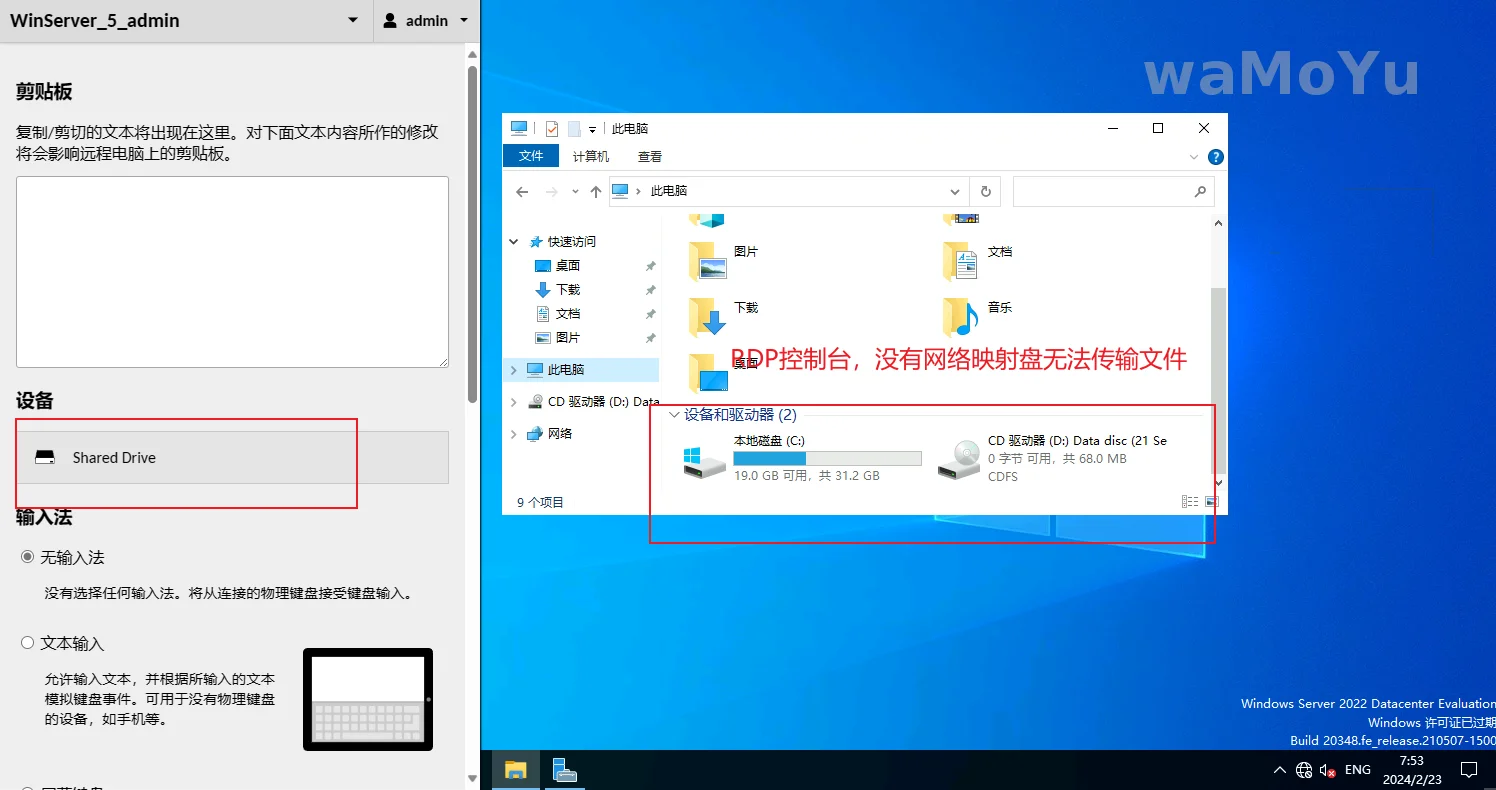The image size is (1496, 790).
Task: Open the notification center icon in taskbar
Action: click(x=1468, y=770)
